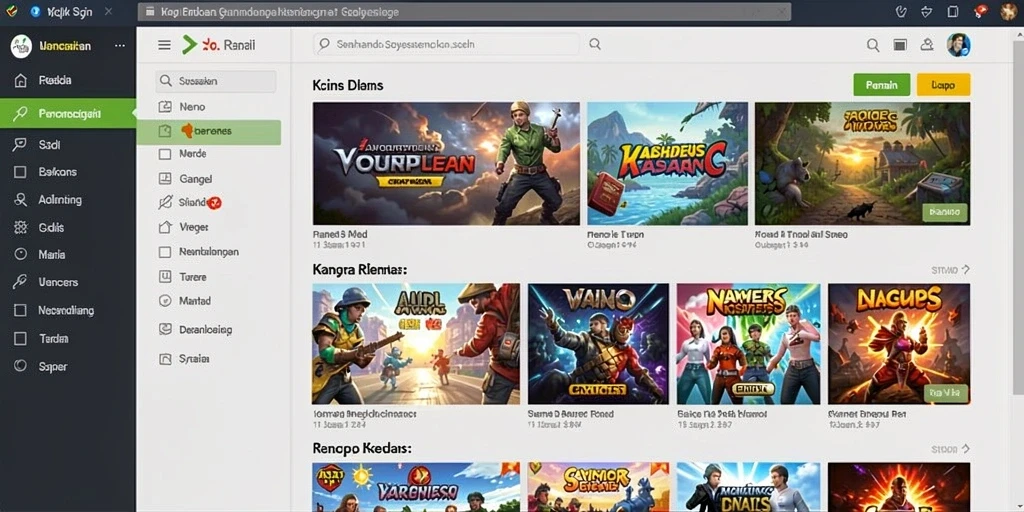Click the shield icon in browser toolbar
Viewport: 1024px width, 512px height.
pyautogui.click(x=926, y=11)
